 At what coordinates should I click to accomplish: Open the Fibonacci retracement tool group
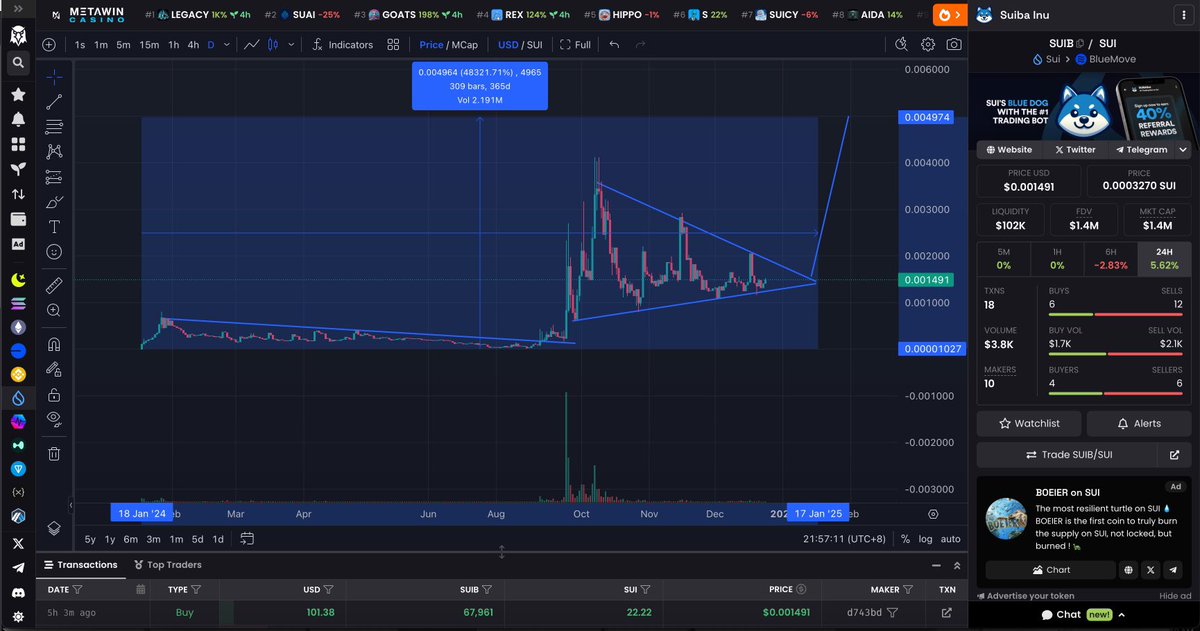click(x=54, y=126)
